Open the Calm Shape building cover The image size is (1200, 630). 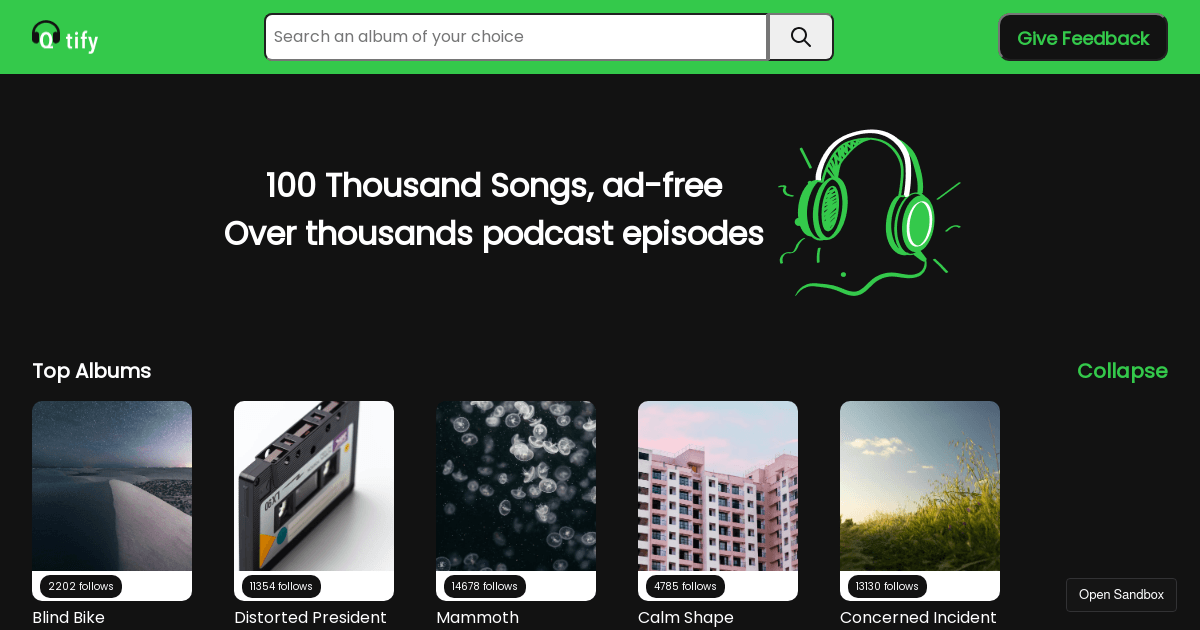click(x=718, y=486)
